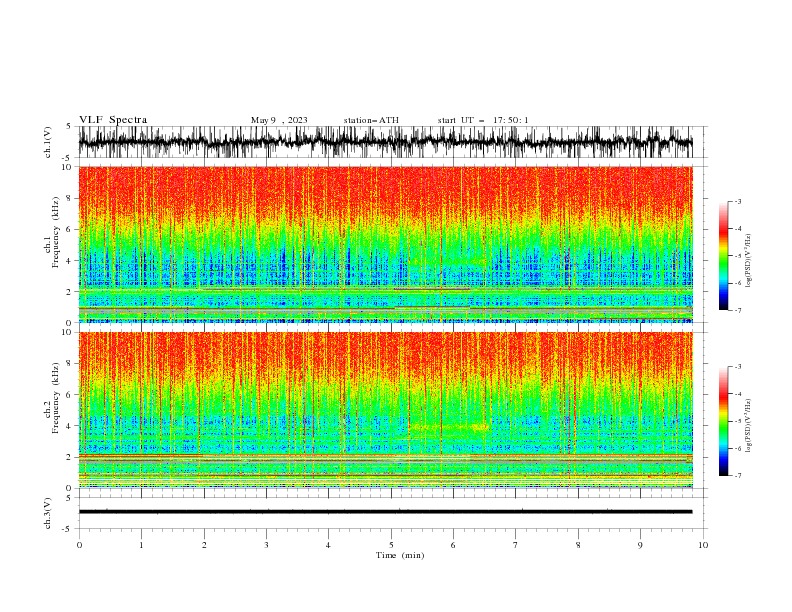
Task: Click time axis tick label "9"
Action: [640, 545]
